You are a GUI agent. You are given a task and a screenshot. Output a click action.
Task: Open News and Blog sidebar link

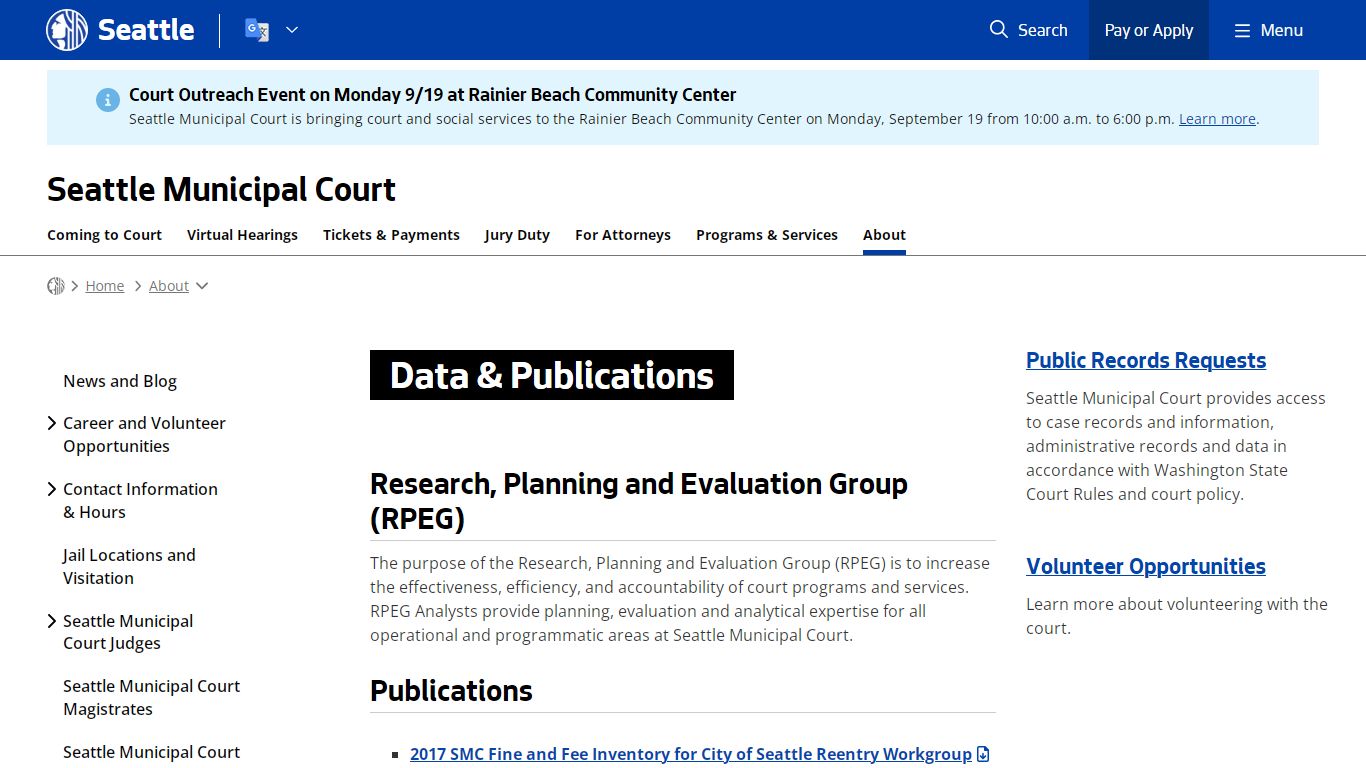coord(120,381)
